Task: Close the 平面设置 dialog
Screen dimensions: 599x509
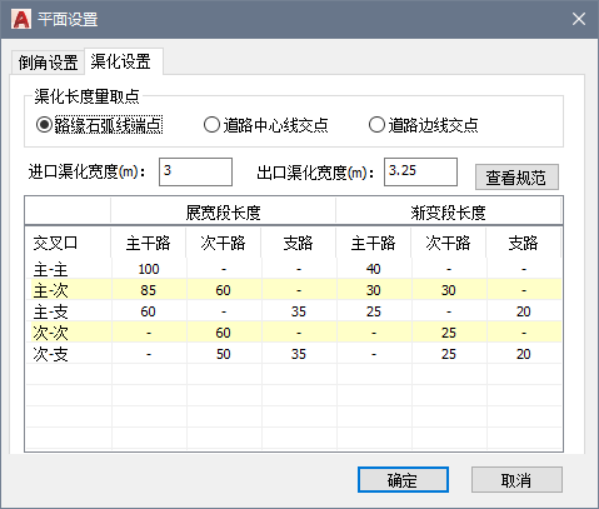Action: pyautogui.click(x=578, y=19)
